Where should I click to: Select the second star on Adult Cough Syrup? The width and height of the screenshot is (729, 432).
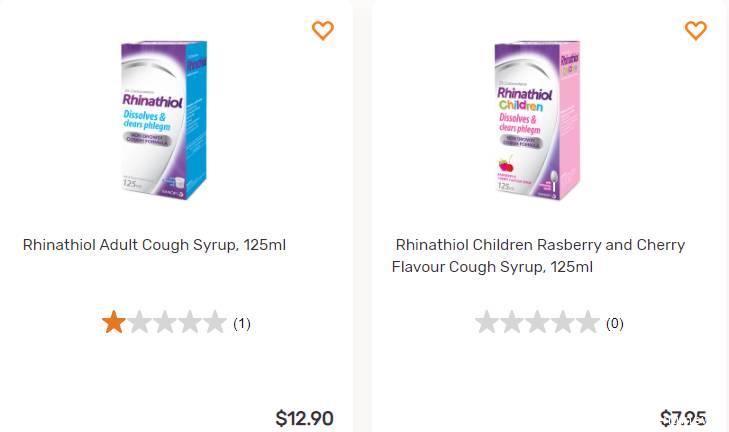[139, 322]
